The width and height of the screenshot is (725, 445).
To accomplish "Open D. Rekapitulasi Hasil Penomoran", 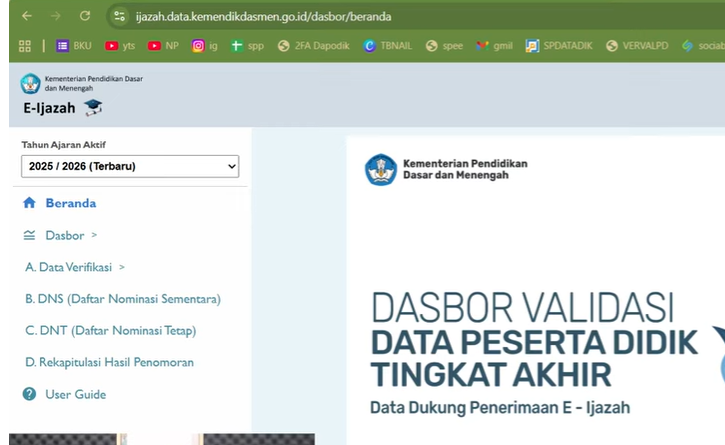I will pyautogui.click(x=110, y=362).
